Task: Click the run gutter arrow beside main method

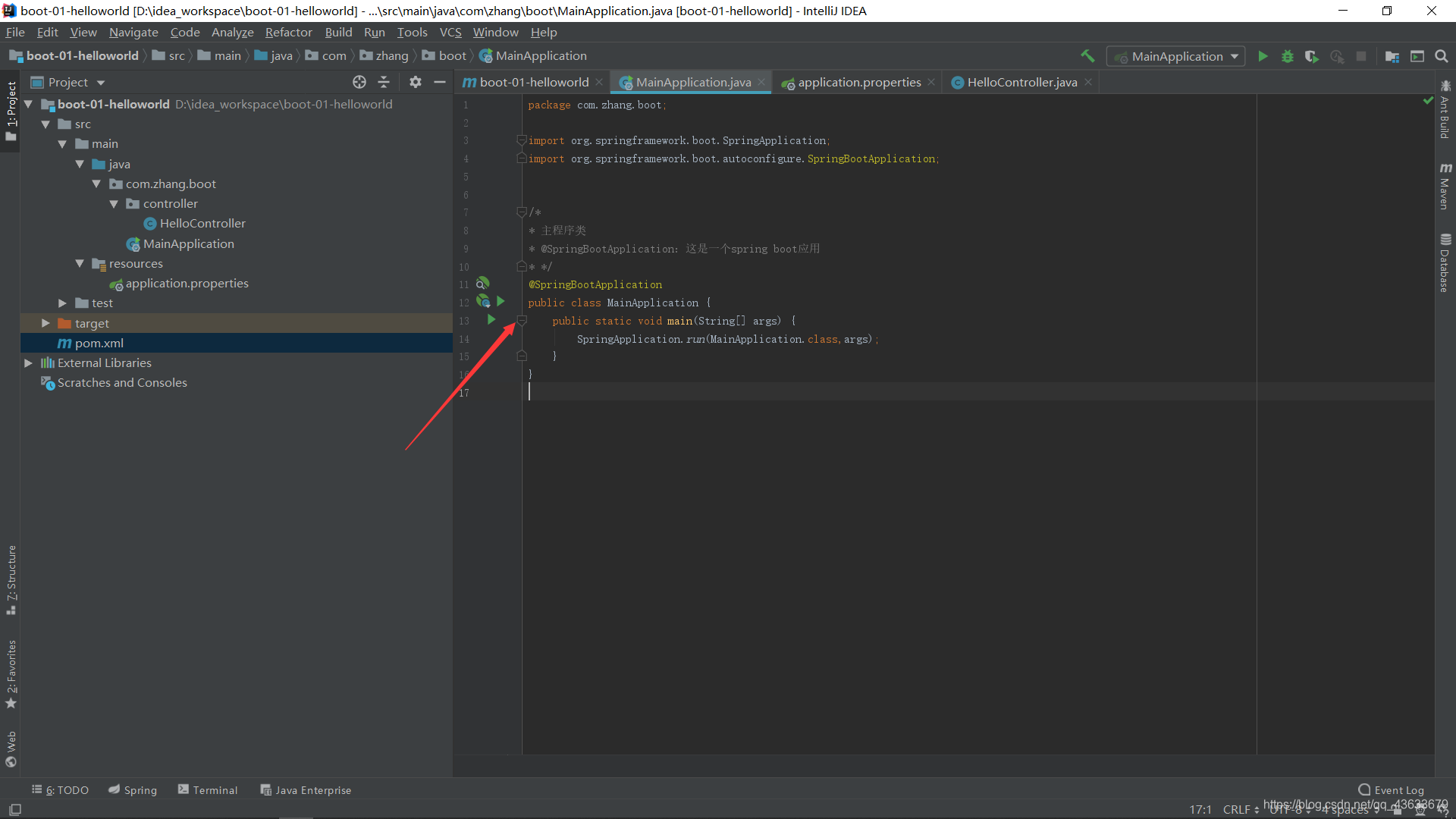Action: (491, 320)
